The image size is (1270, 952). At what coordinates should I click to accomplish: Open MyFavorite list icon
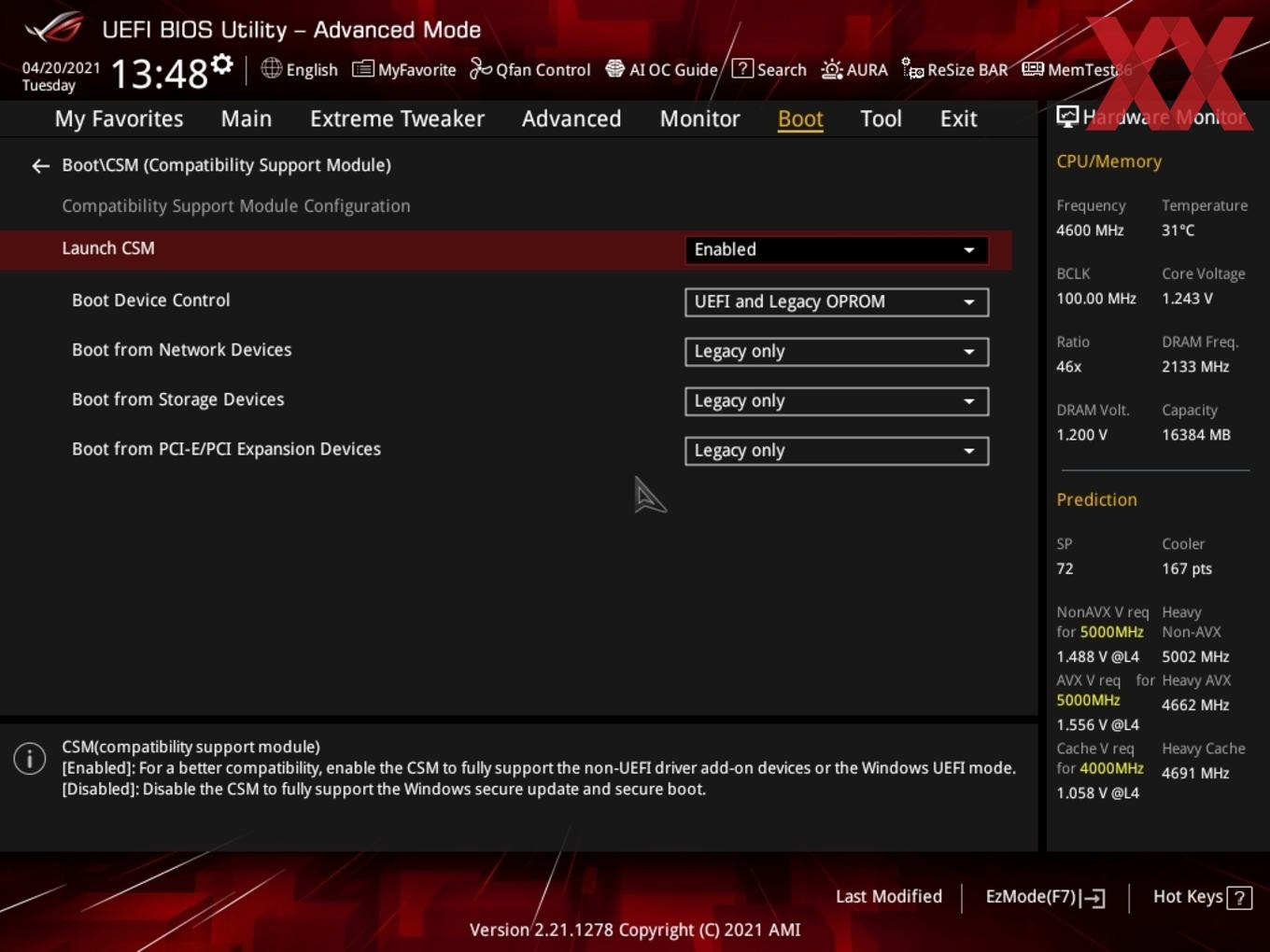click(x=362, y=69)
